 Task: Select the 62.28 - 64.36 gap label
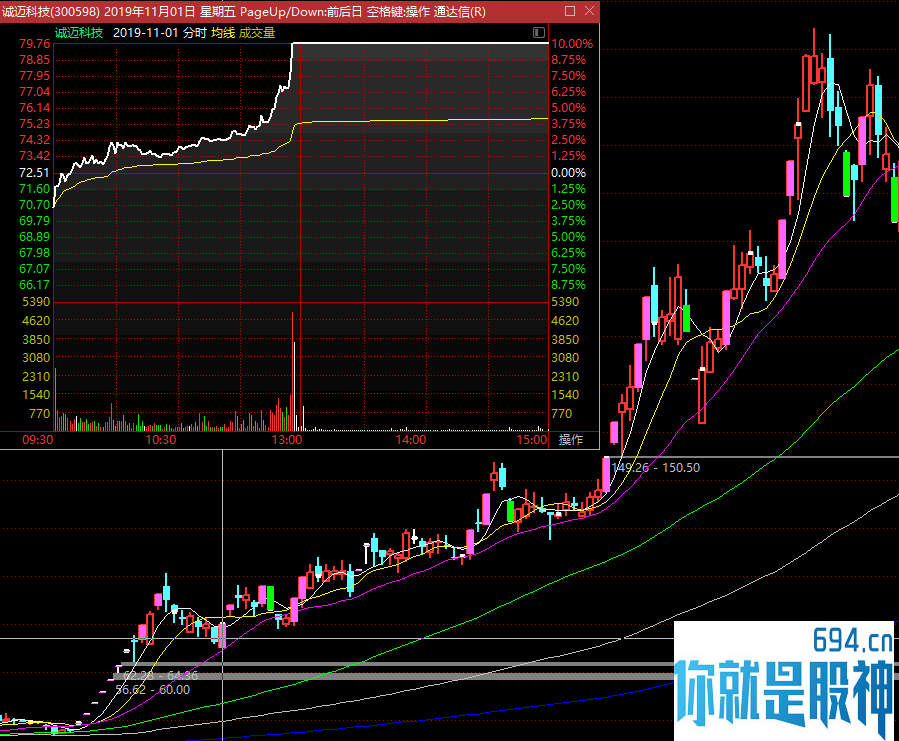tap(161, 676)
